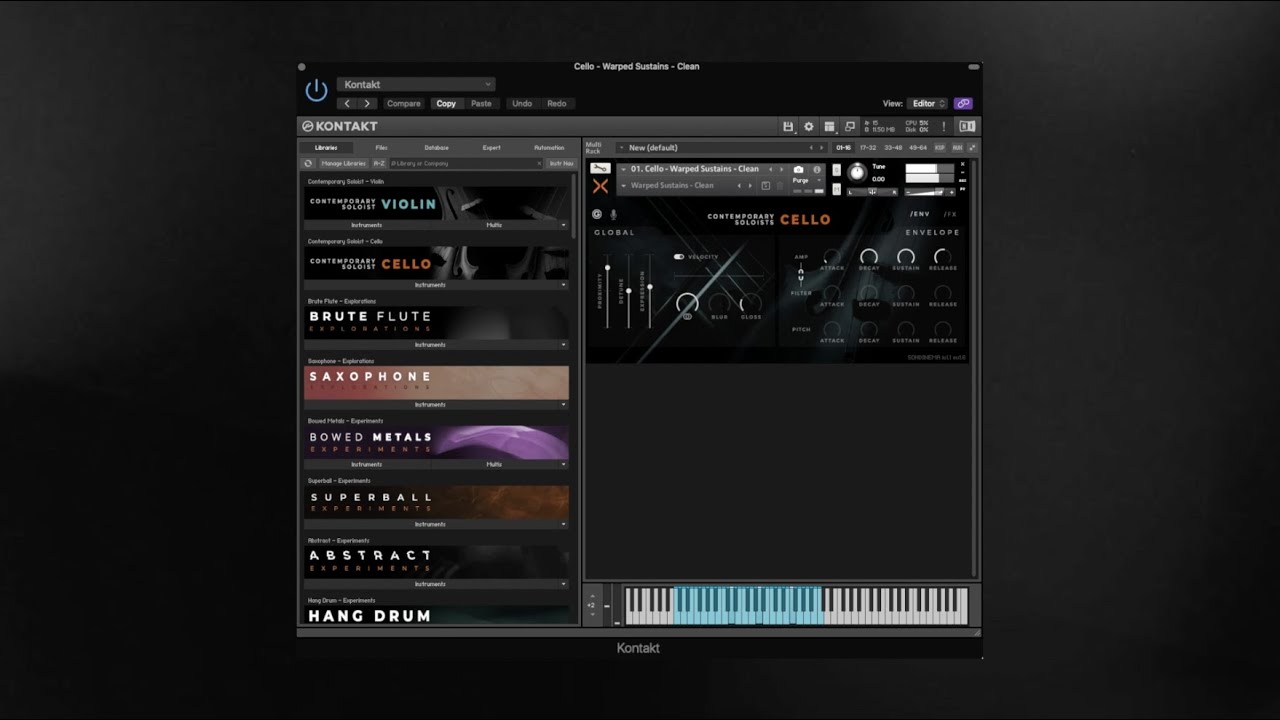Click the snapshot camera icon
Image resolution: width=1280 pixels, height=720 pixels.
pos(798,169)
